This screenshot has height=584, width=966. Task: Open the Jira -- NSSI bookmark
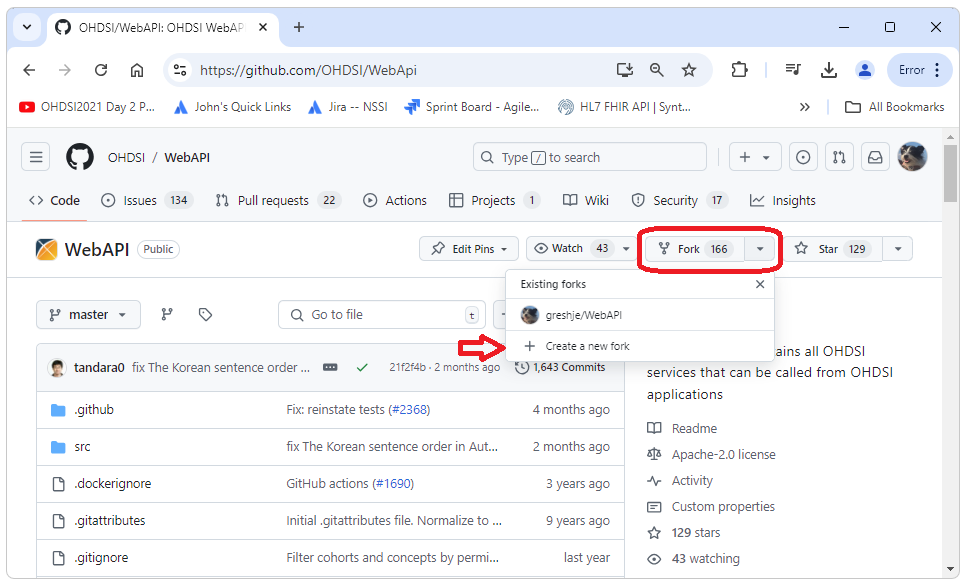point(348,107)
